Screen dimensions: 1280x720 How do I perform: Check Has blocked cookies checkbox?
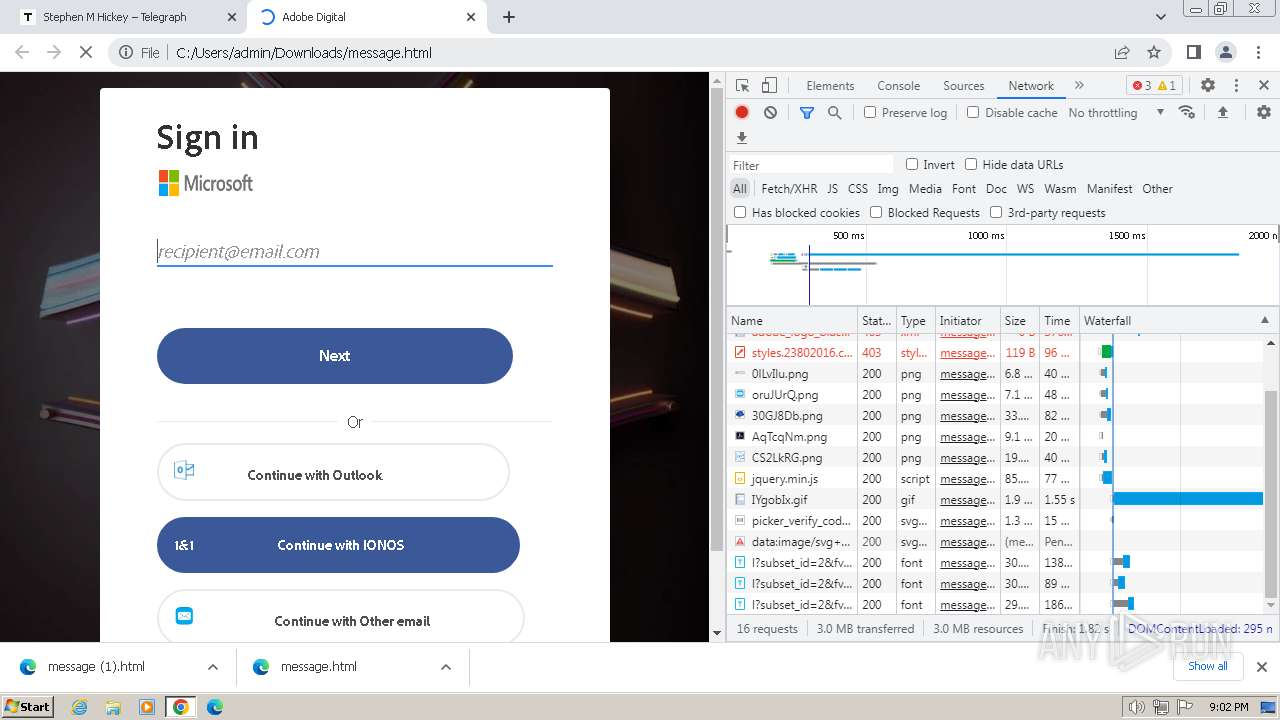pos(740,213)
